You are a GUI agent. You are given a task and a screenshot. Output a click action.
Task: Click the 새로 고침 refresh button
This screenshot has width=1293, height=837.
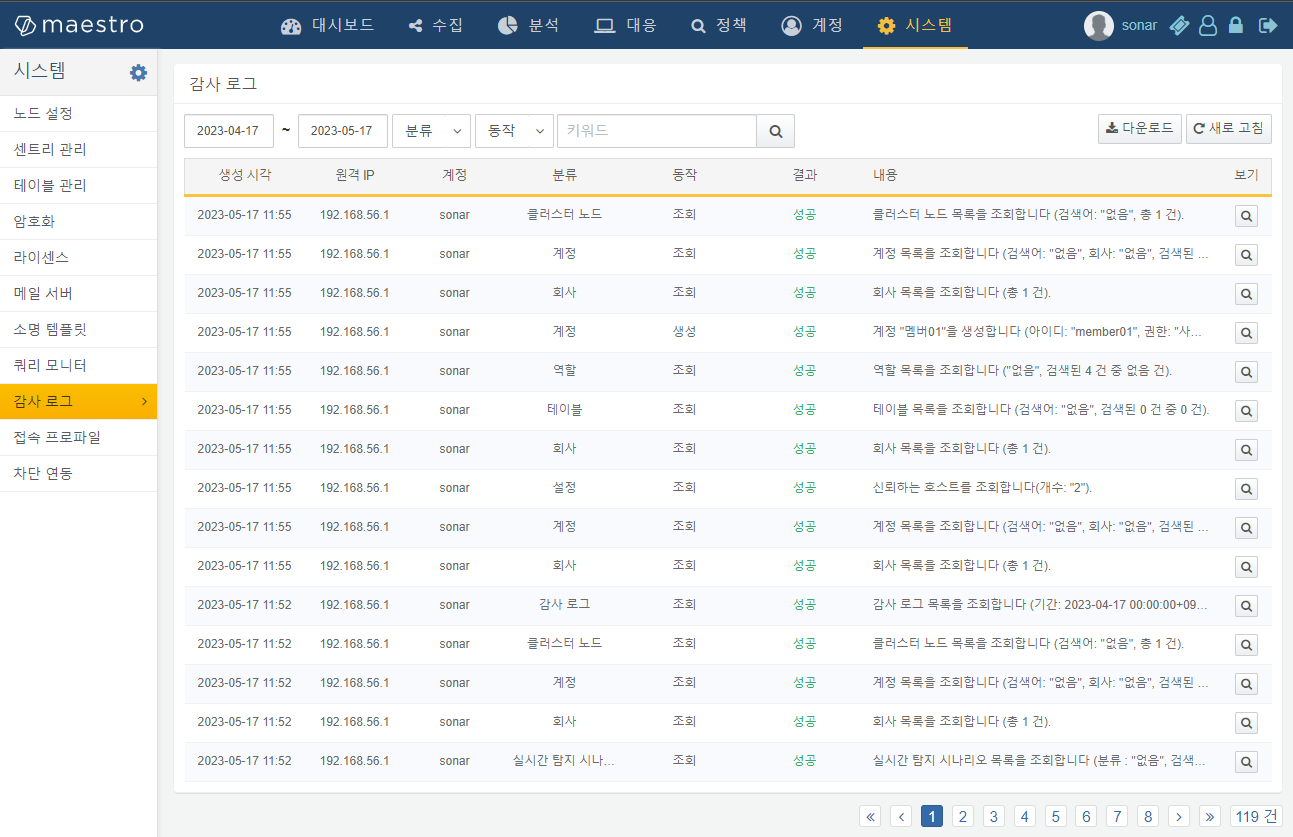point(1229,128)
